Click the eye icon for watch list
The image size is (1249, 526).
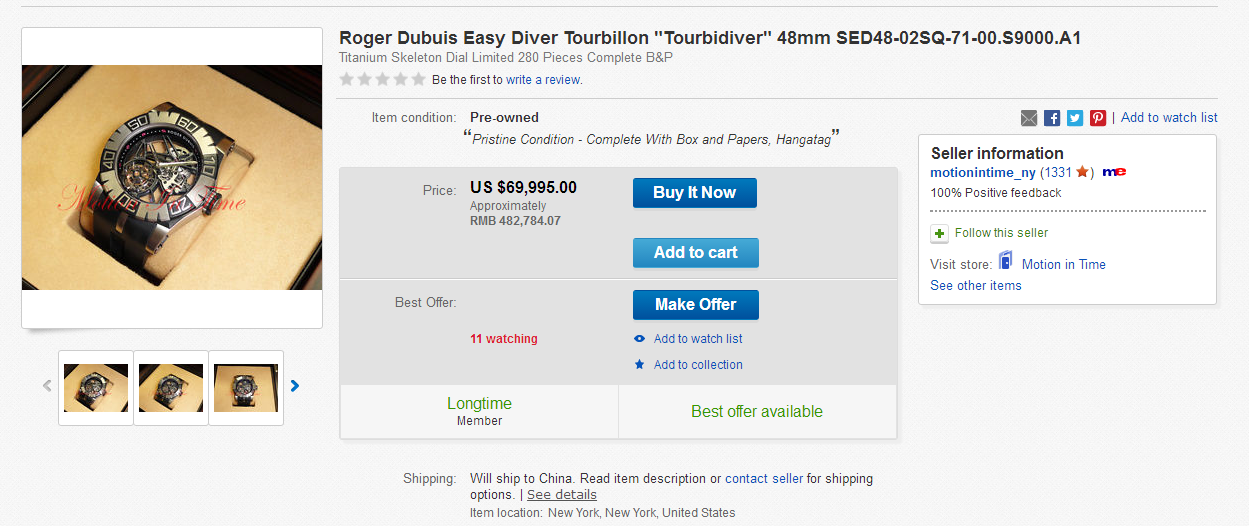tap(640, 339)
